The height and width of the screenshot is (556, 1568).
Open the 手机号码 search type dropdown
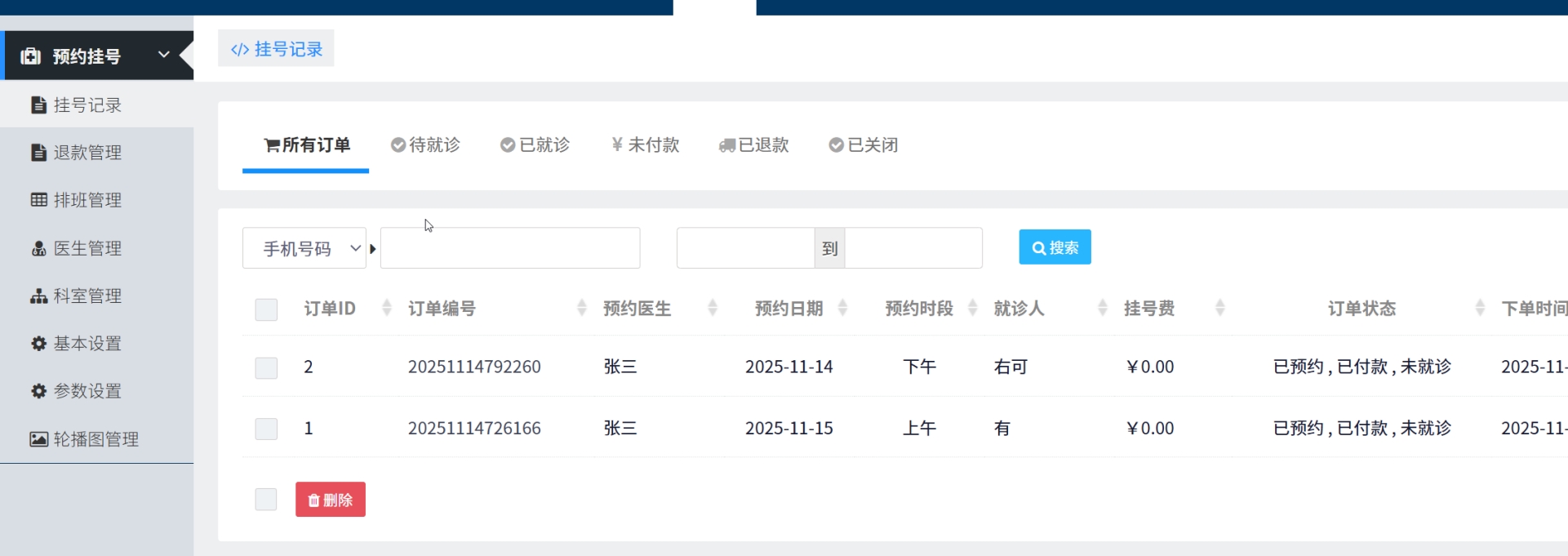(x=304, y=248)
